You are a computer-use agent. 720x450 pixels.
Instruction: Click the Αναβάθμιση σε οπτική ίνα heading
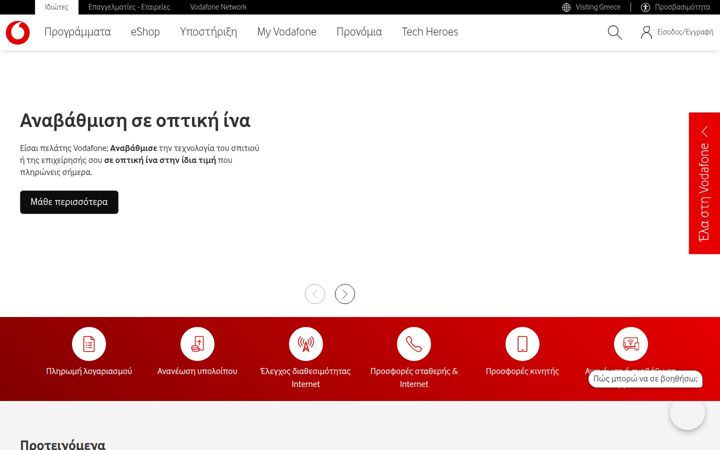point(135,121)
